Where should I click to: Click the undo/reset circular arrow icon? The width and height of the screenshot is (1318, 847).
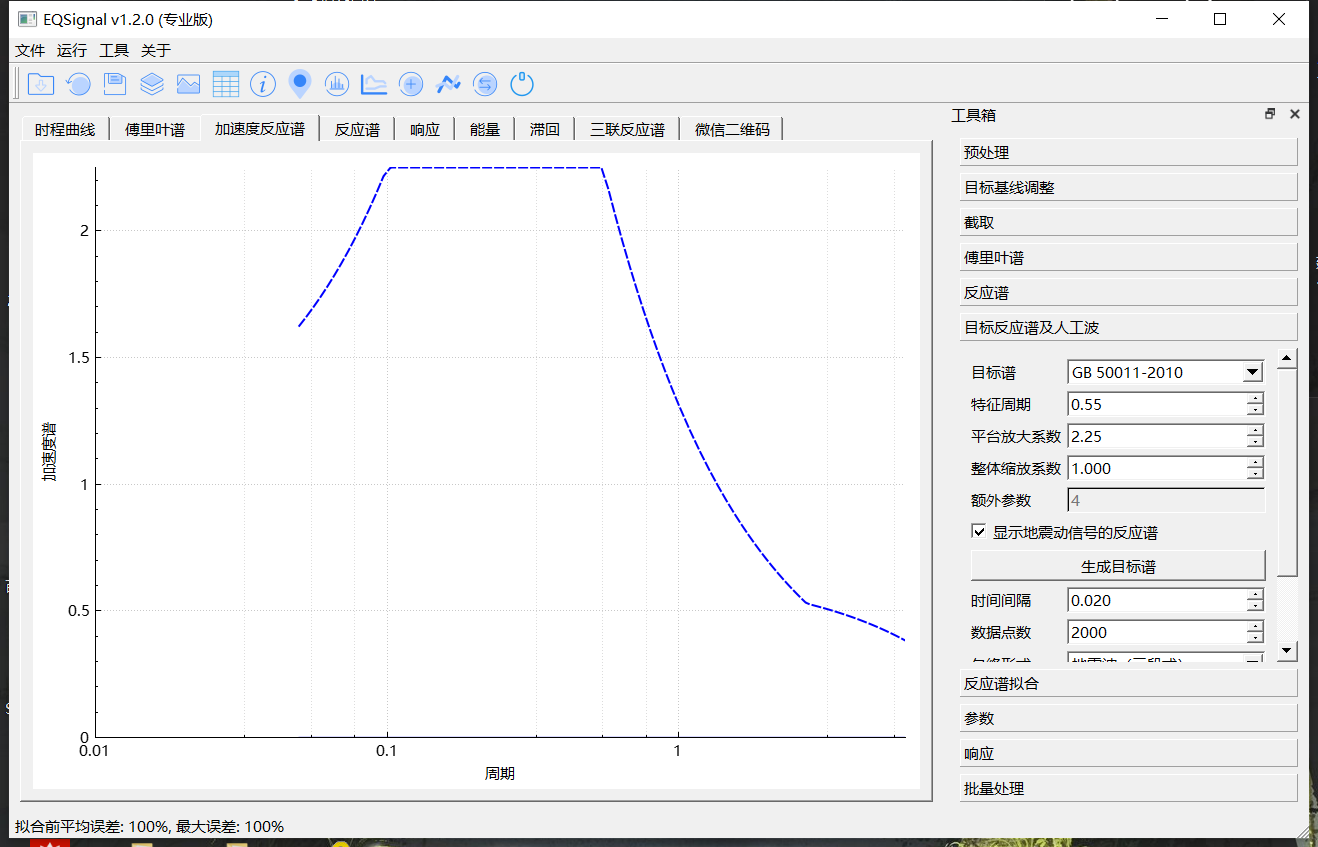coord(78,84)
